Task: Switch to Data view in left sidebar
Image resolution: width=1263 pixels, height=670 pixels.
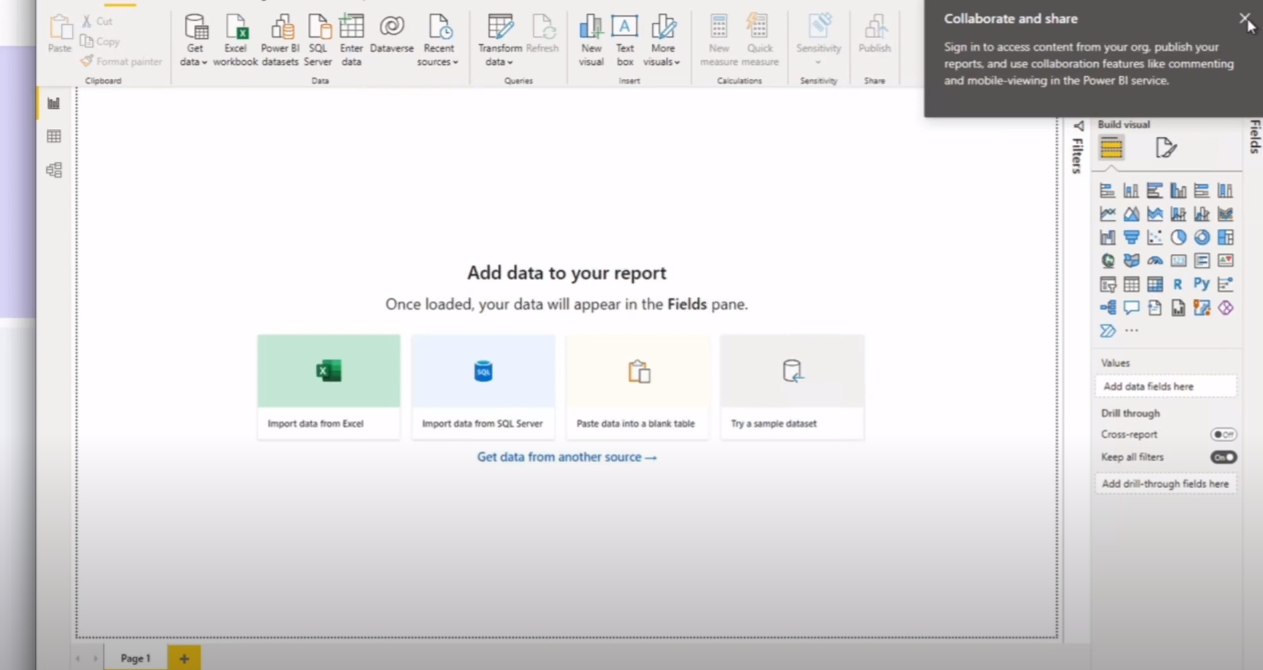Action: coord(54,136)
